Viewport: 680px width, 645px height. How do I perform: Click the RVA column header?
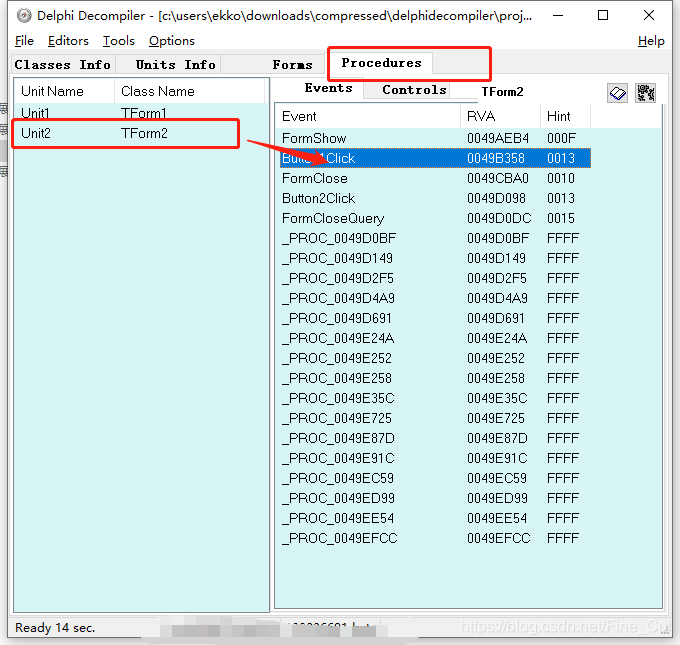(x=500, y=116)
